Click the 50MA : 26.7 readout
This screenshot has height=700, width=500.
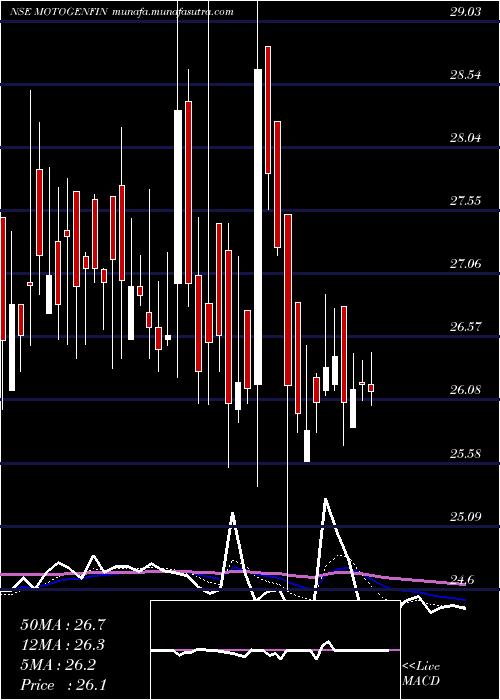click(x=62, y=625)
